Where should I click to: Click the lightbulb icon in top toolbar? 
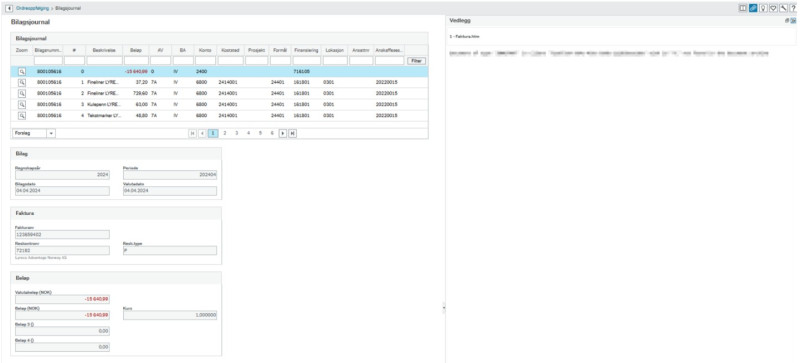point(763,8)
